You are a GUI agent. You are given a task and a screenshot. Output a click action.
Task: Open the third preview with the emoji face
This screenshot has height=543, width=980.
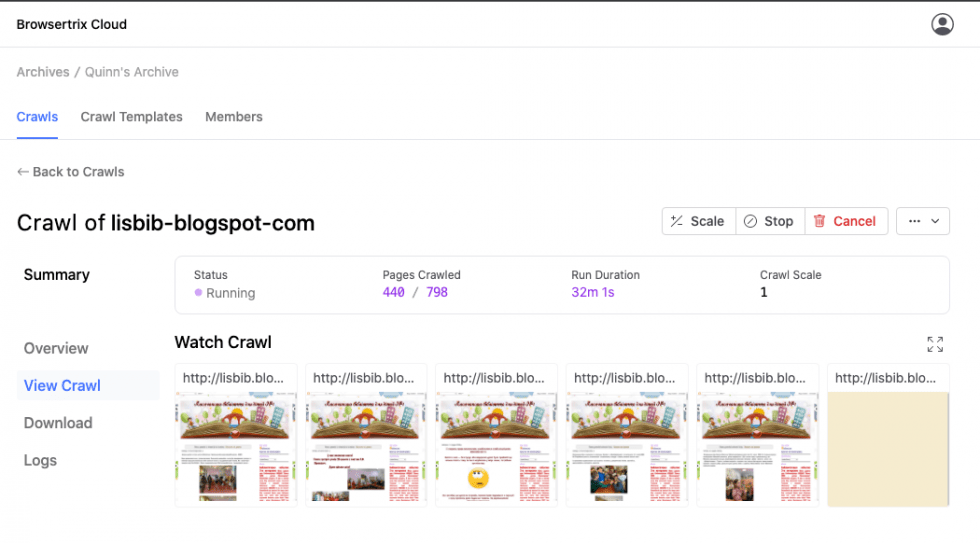coord(496,448)
